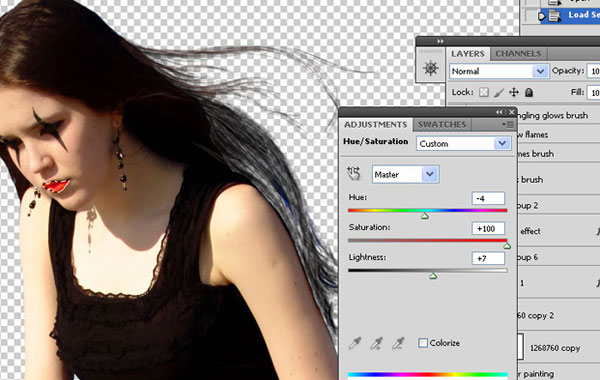Click the layer Fill field
Image resolution: width=600 pixels, height=380 pixels.
594,93
